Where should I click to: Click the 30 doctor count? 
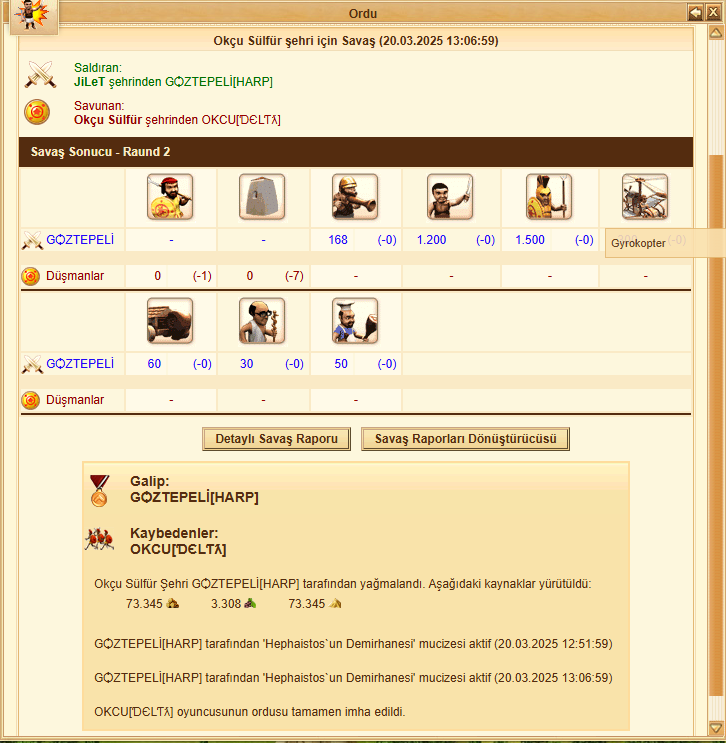pyautogui.click(x=246, y=364)
